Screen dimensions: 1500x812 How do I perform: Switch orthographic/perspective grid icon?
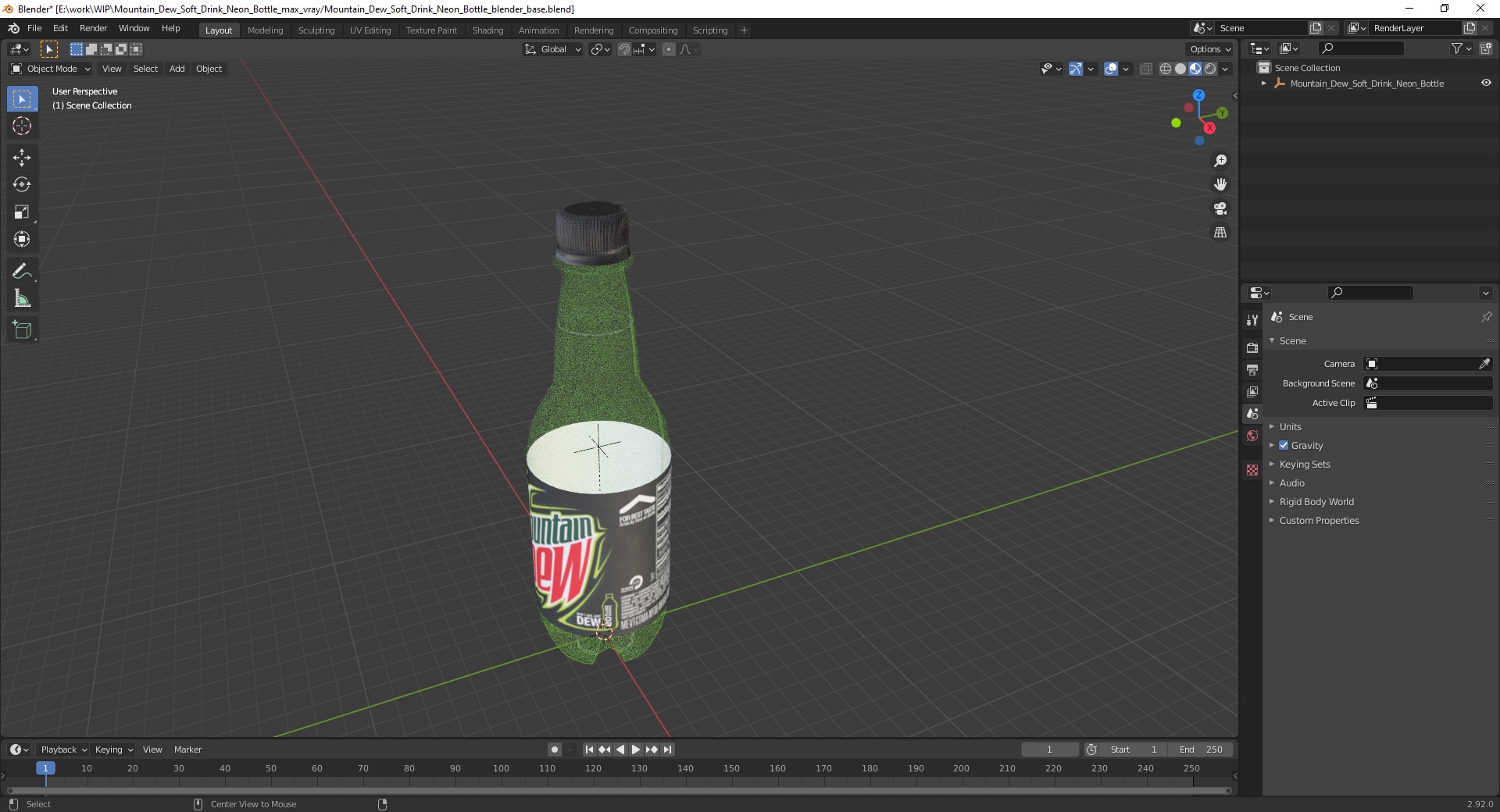[1220, 233]
